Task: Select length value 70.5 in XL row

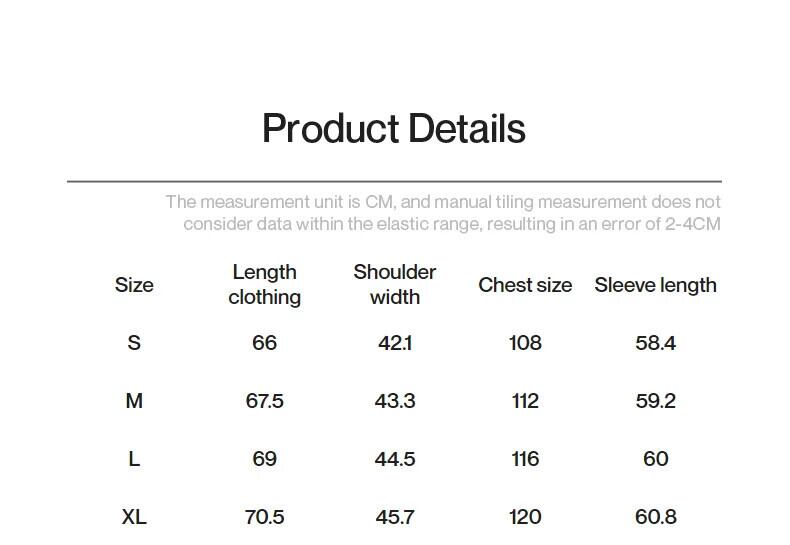Action: [264, 517]
